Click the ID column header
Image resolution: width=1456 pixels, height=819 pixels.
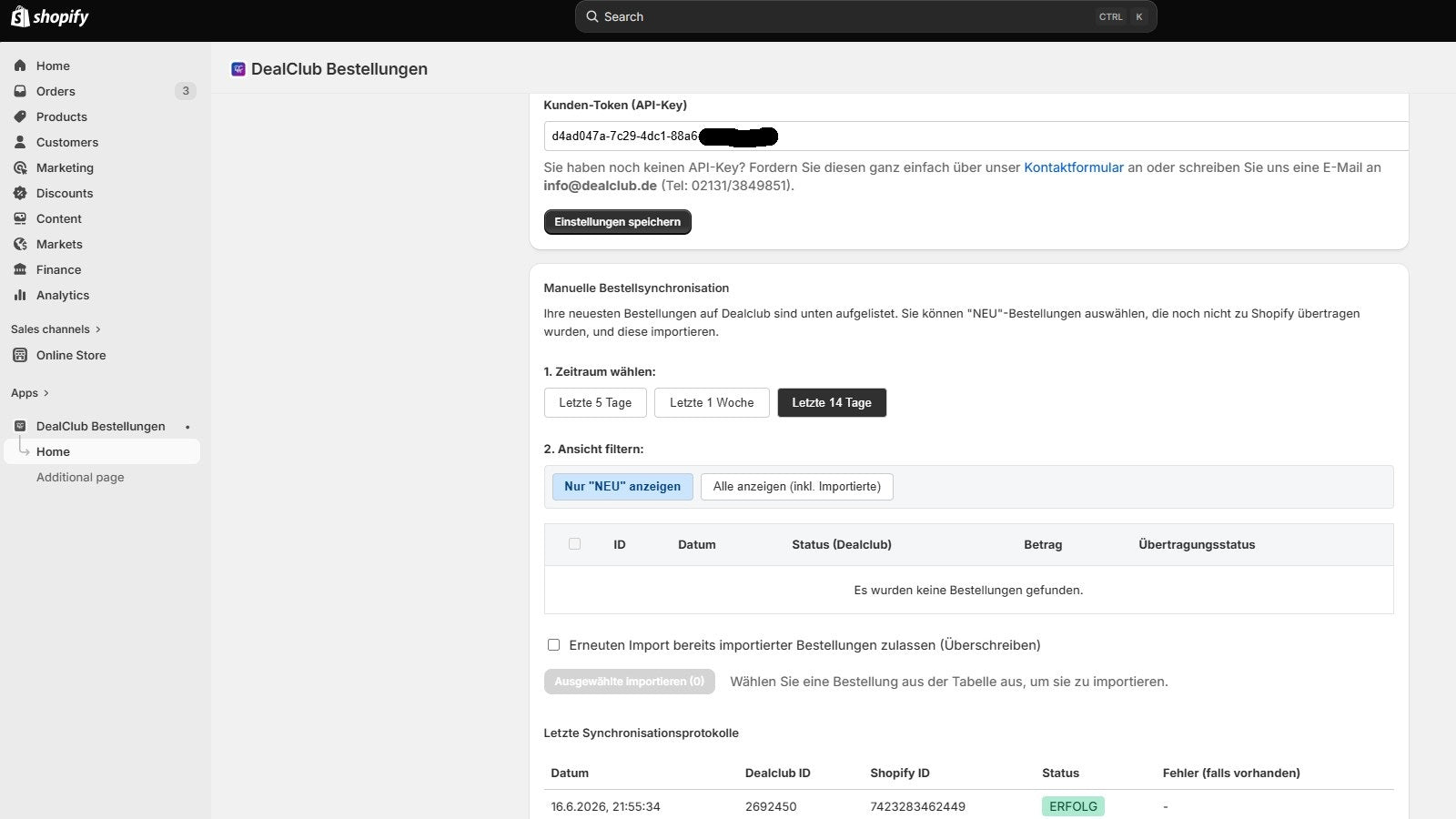[x=620, y=544]
